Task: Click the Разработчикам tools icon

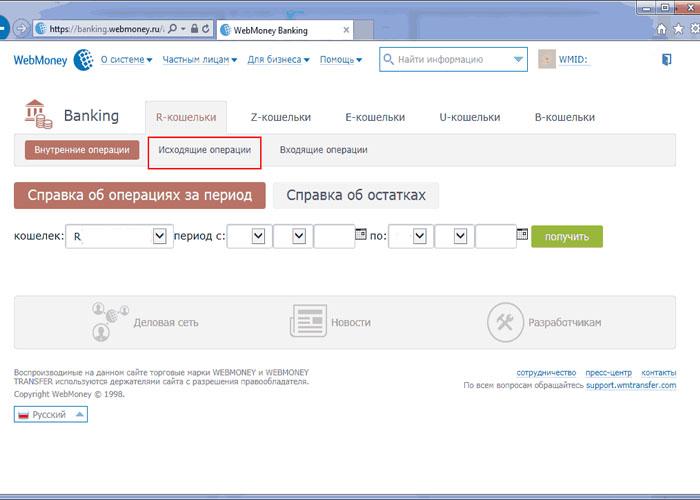Action: 505,322
